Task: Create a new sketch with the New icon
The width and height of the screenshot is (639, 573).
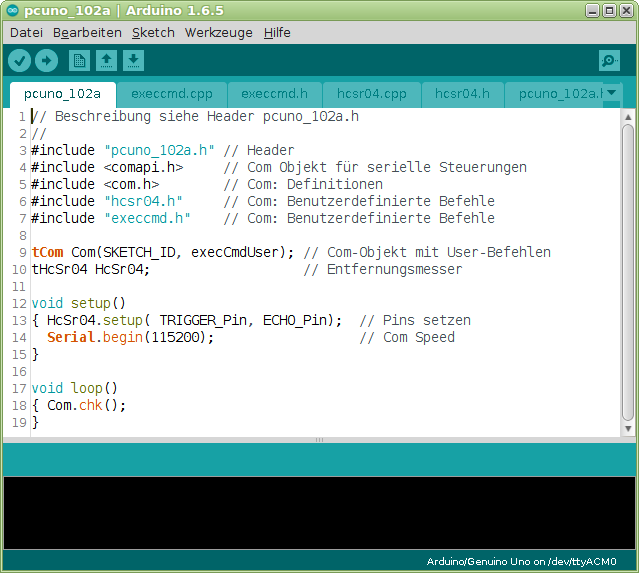Action: click(79, 61)
